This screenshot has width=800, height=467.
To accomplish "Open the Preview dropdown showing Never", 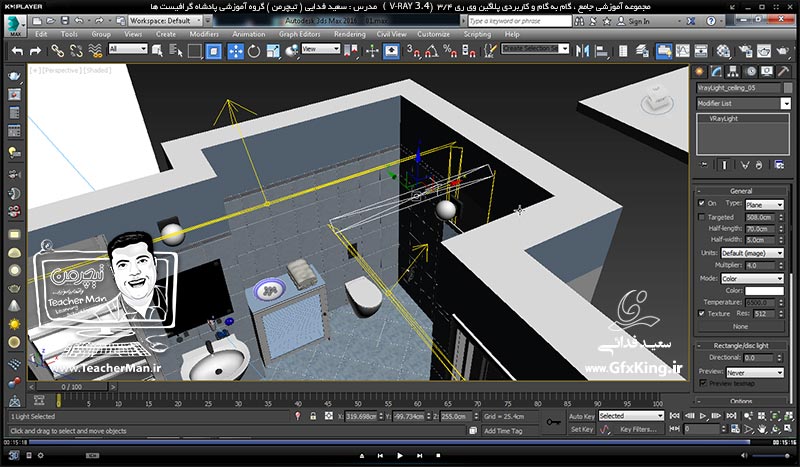I will [755, 373].
